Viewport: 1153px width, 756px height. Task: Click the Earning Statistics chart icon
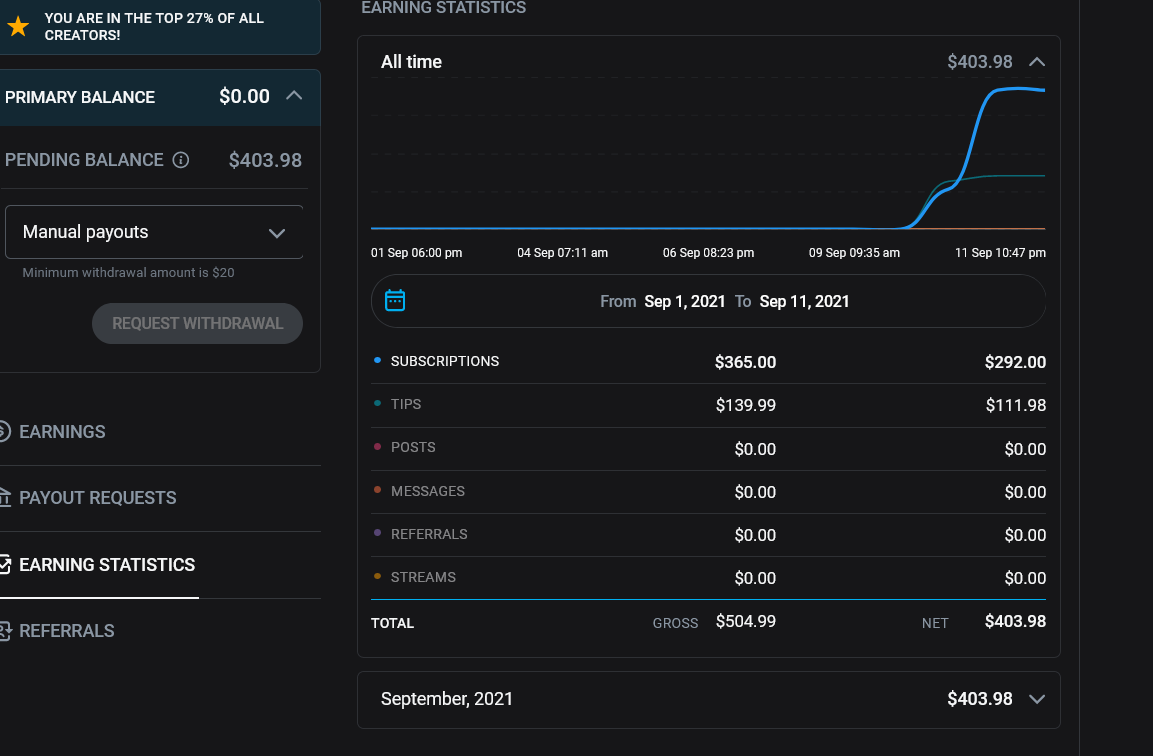click(x=4, y=564)
